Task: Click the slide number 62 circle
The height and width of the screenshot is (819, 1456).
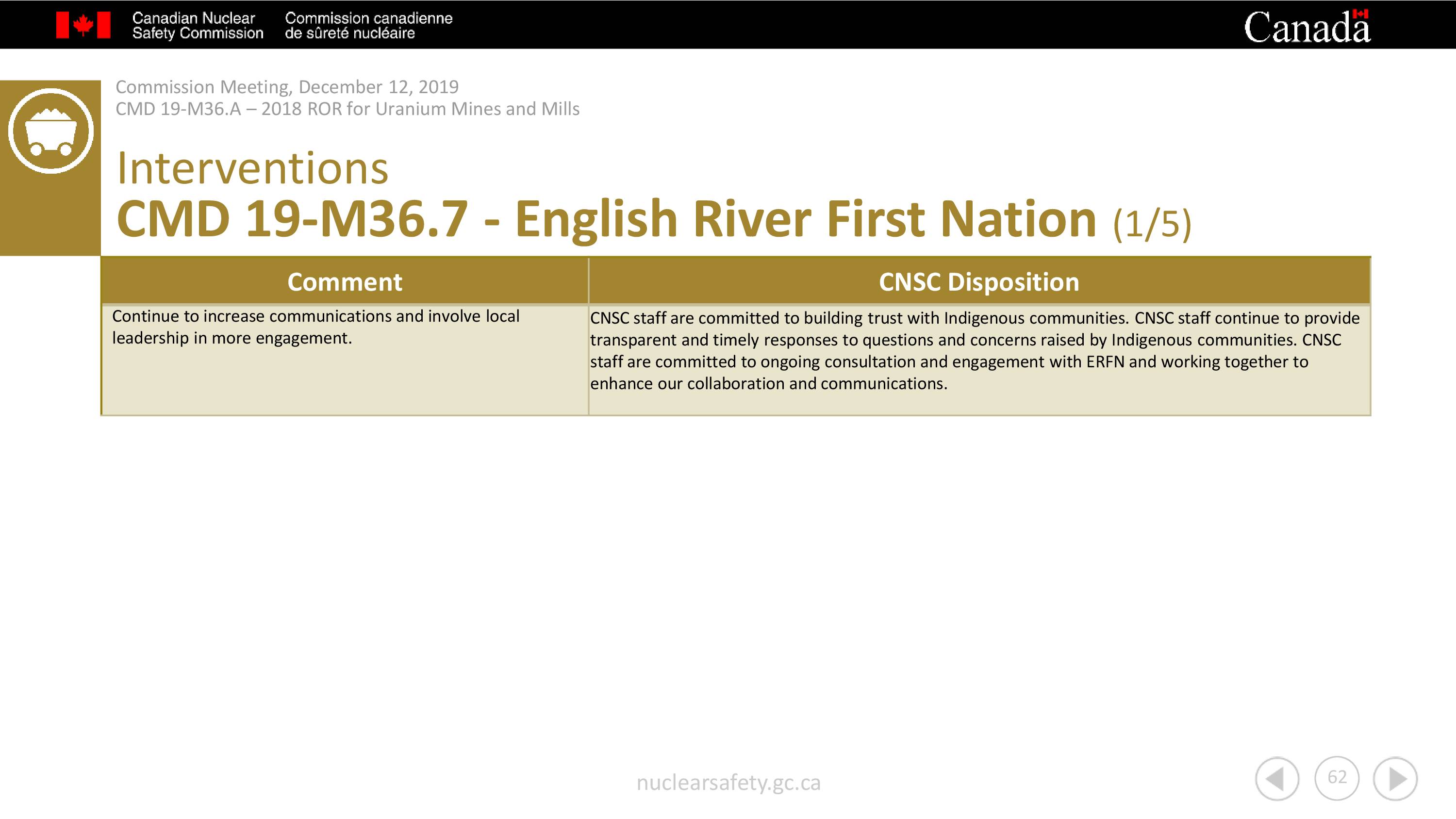Action: (x=1337, y=778)
